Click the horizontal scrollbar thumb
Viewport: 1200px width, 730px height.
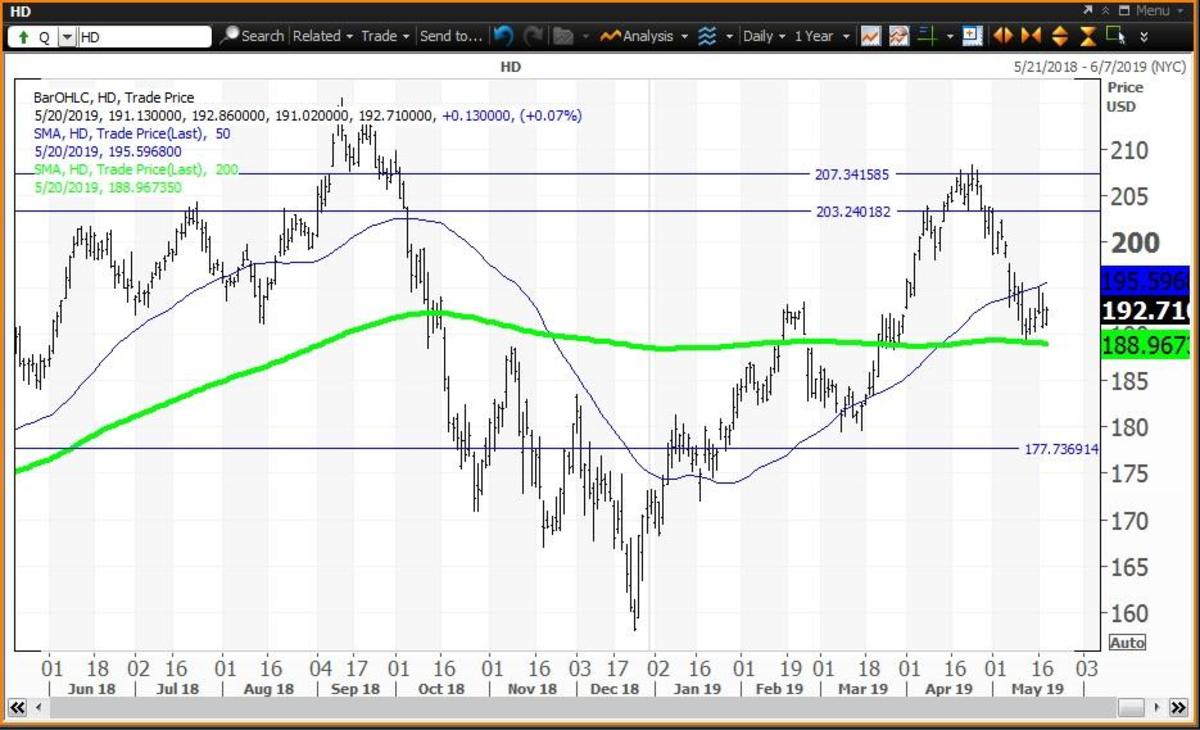pos(1131,707)
